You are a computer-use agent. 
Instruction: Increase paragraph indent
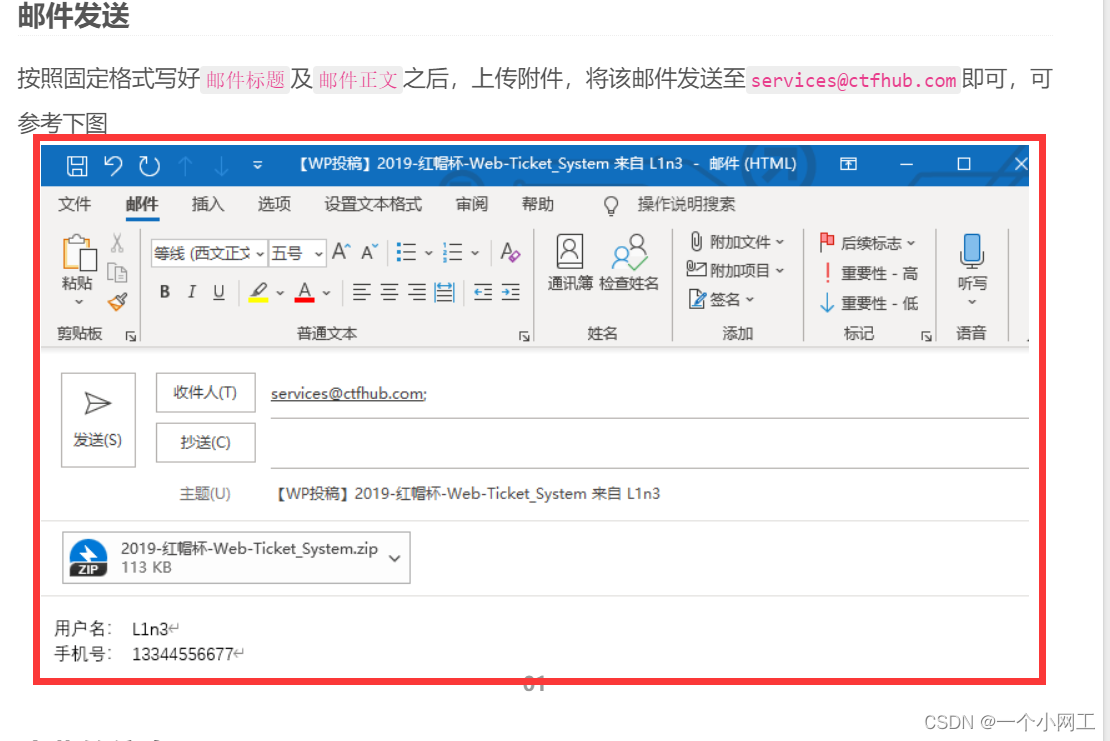[x=511, y=292]
